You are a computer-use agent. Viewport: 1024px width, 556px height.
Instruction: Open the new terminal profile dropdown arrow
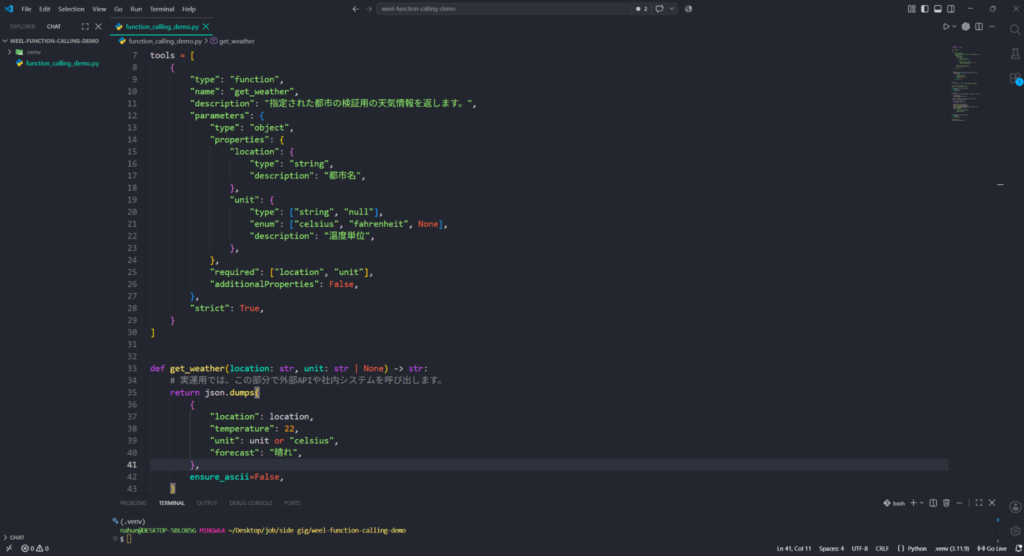(x=921, y=503)
